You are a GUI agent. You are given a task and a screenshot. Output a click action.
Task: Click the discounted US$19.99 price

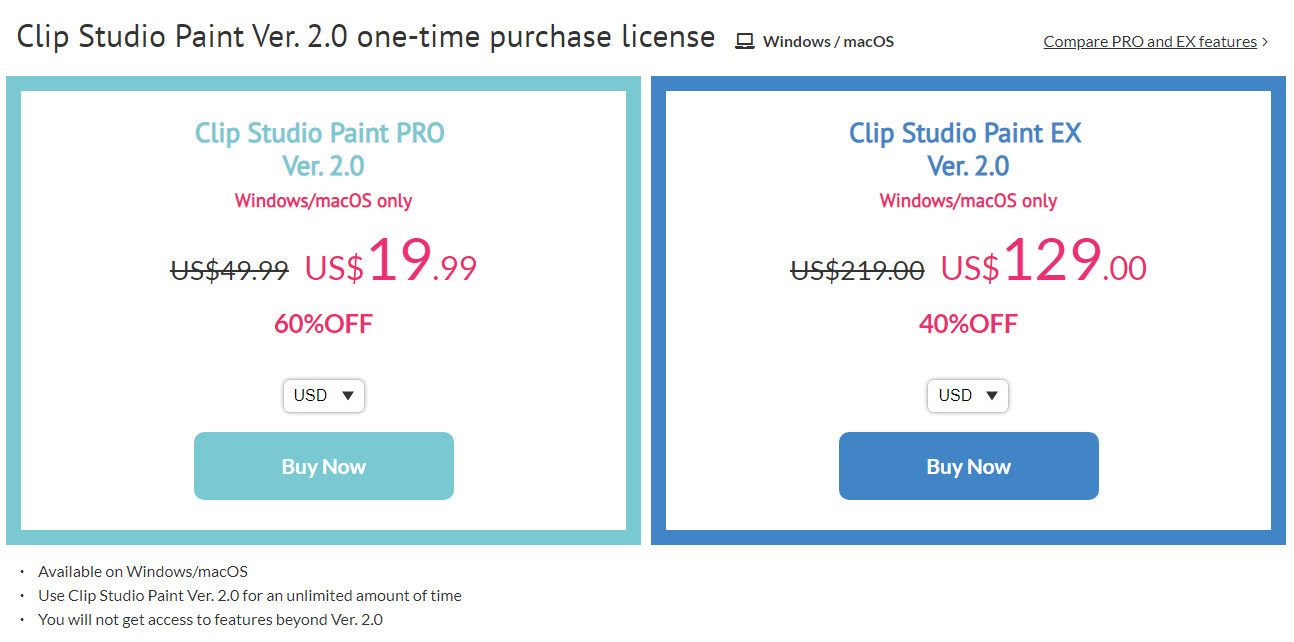[x=400, y=262]
